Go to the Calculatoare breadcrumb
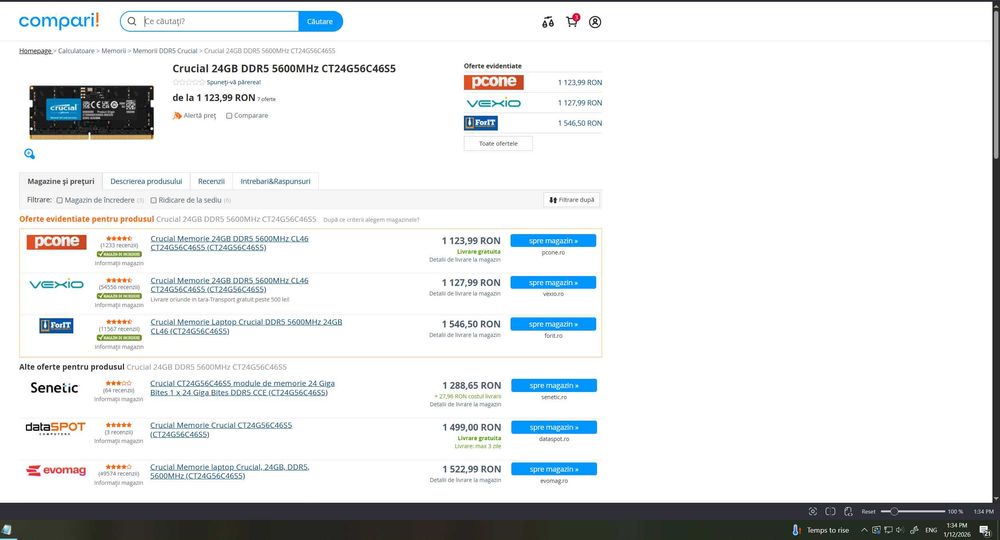 (x=76, y=50)
